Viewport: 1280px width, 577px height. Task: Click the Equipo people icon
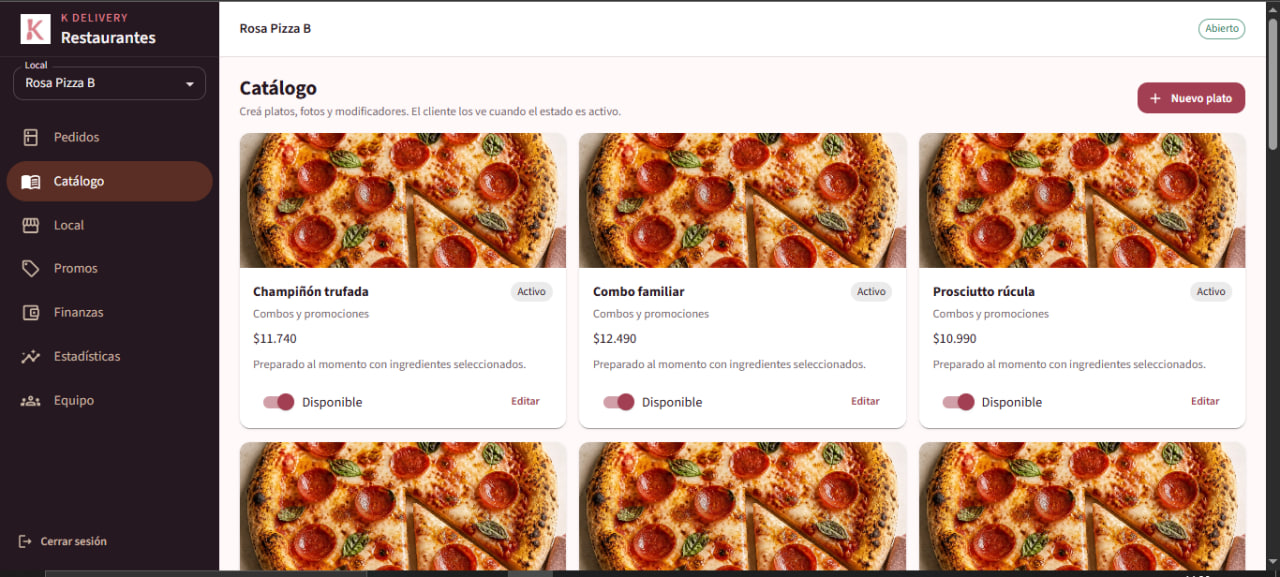click(x=31, y=400)
